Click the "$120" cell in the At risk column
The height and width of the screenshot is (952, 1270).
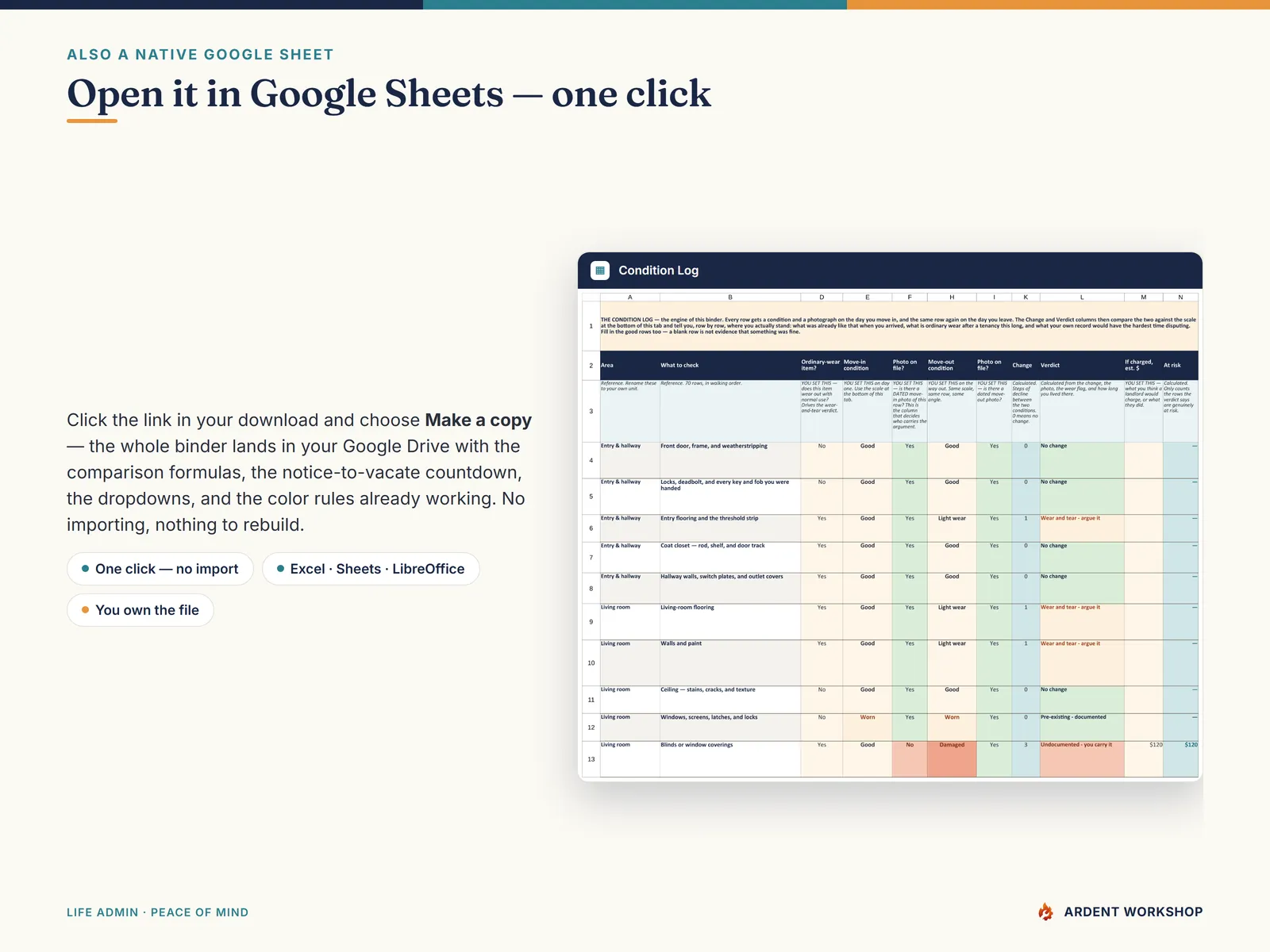[x=1180, y=759]
